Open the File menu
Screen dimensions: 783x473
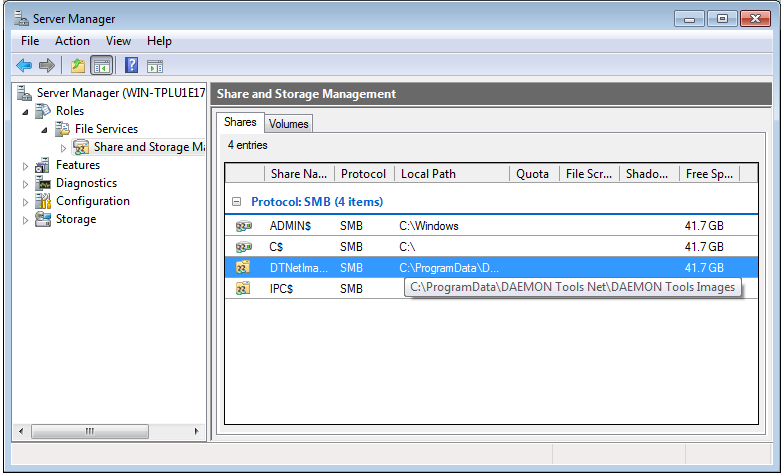point(30,41)
